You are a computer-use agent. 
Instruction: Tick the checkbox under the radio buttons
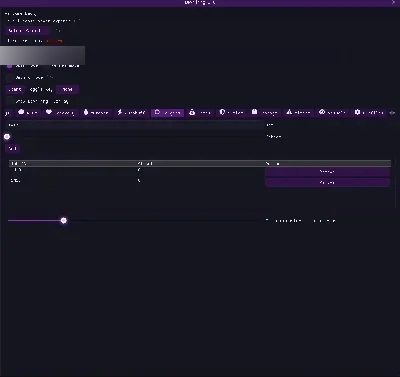tap(9, 78)
